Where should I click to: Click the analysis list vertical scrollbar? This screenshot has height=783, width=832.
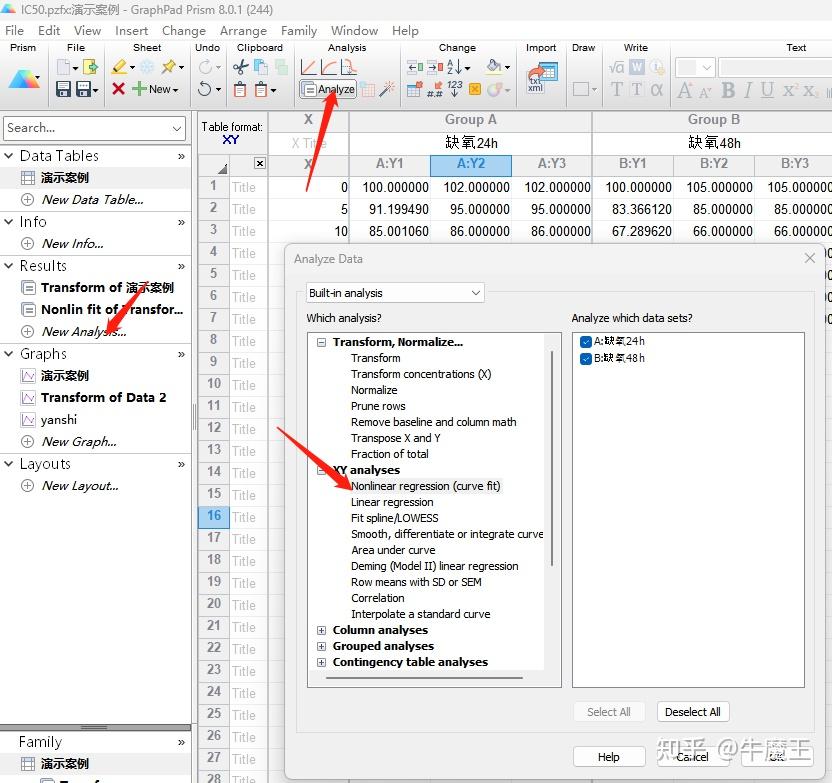[552, 457]
